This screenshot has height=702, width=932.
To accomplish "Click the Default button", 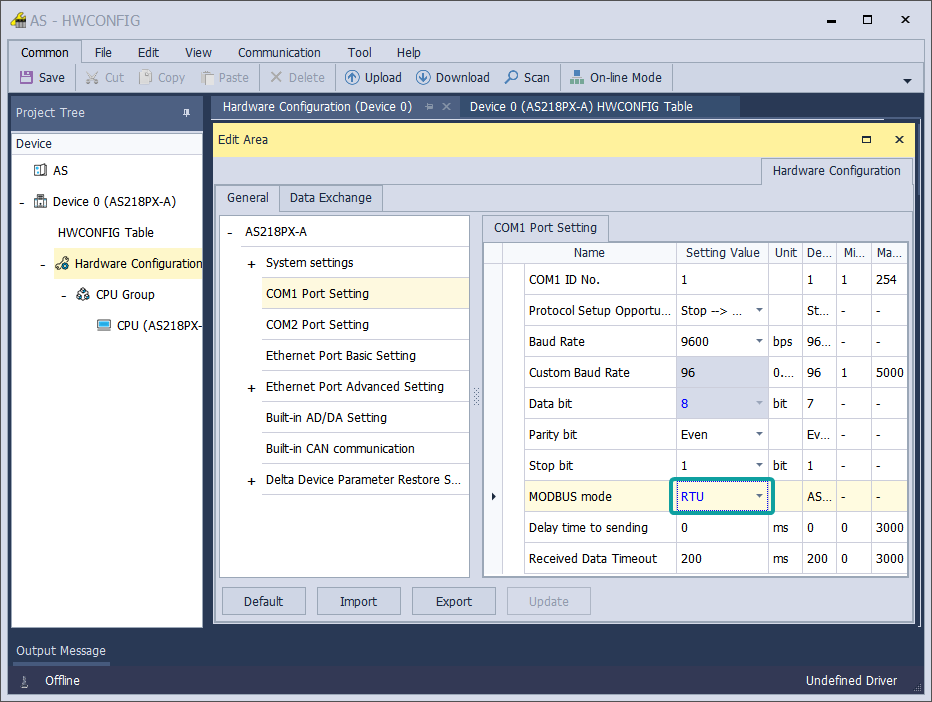I will [263, 601].
